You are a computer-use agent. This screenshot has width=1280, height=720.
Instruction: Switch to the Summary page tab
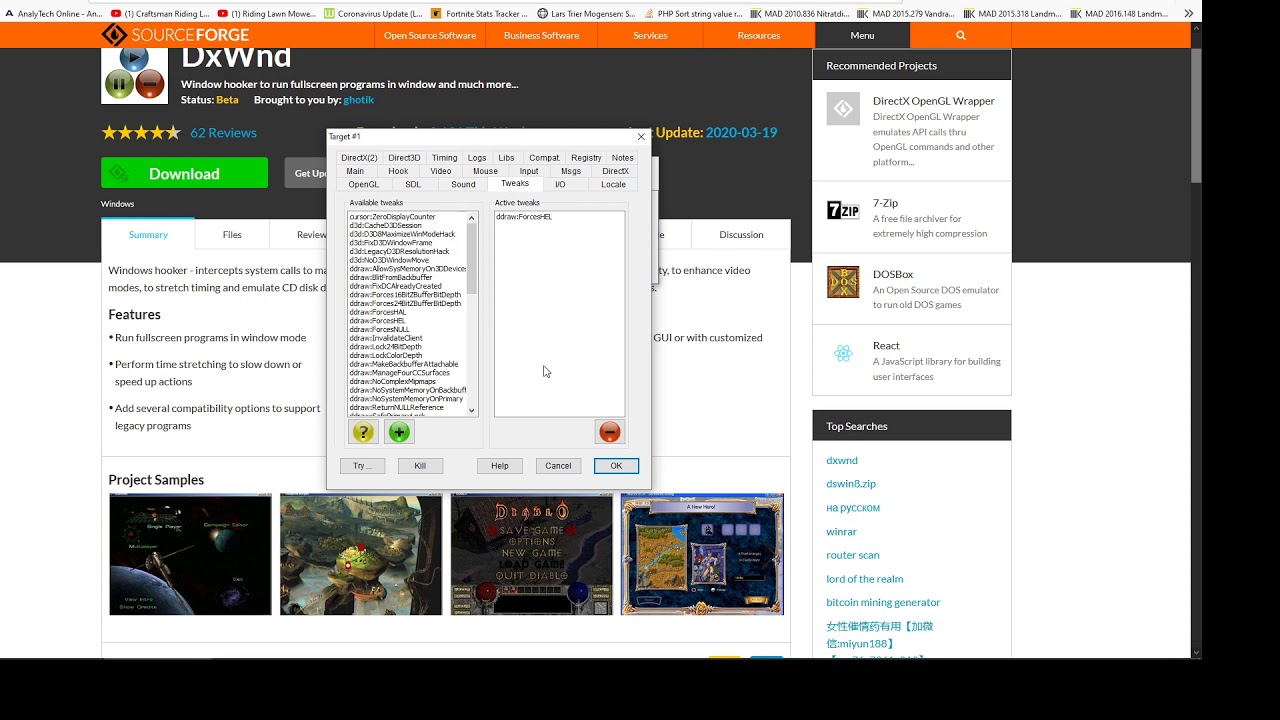pos(148,235)
